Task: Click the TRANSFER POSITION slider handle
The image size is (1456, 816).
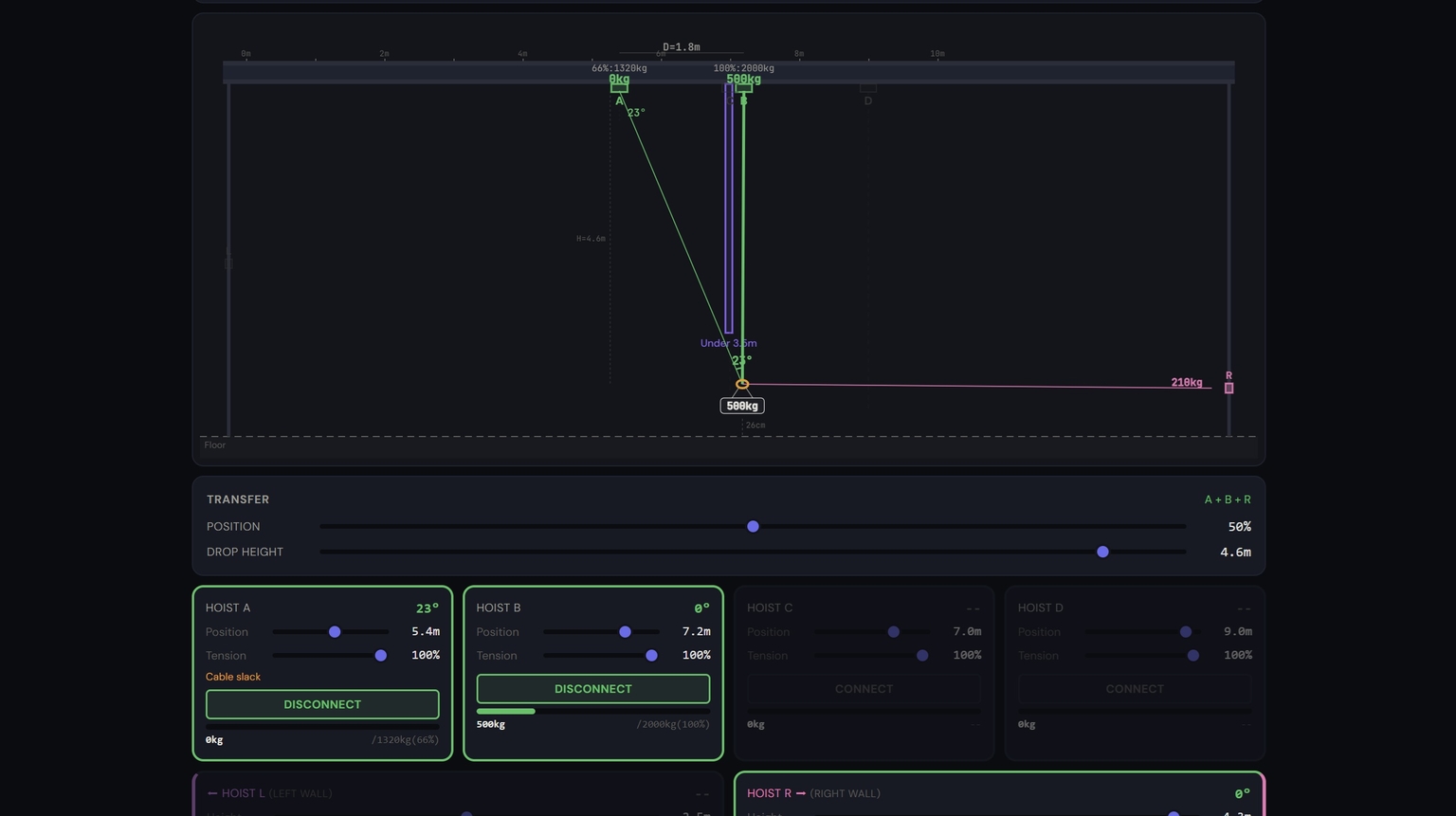Action: (753, 526)
